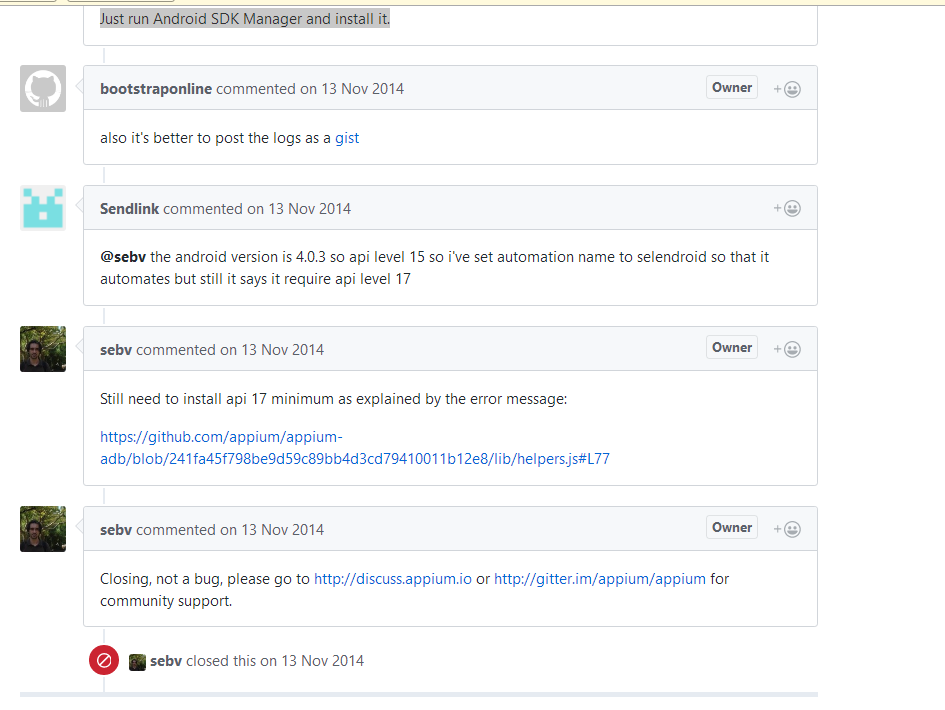Open sebv's avatar beside api 17 comment
The height and width of the screenshot is (710, 945).
(43, 349)
